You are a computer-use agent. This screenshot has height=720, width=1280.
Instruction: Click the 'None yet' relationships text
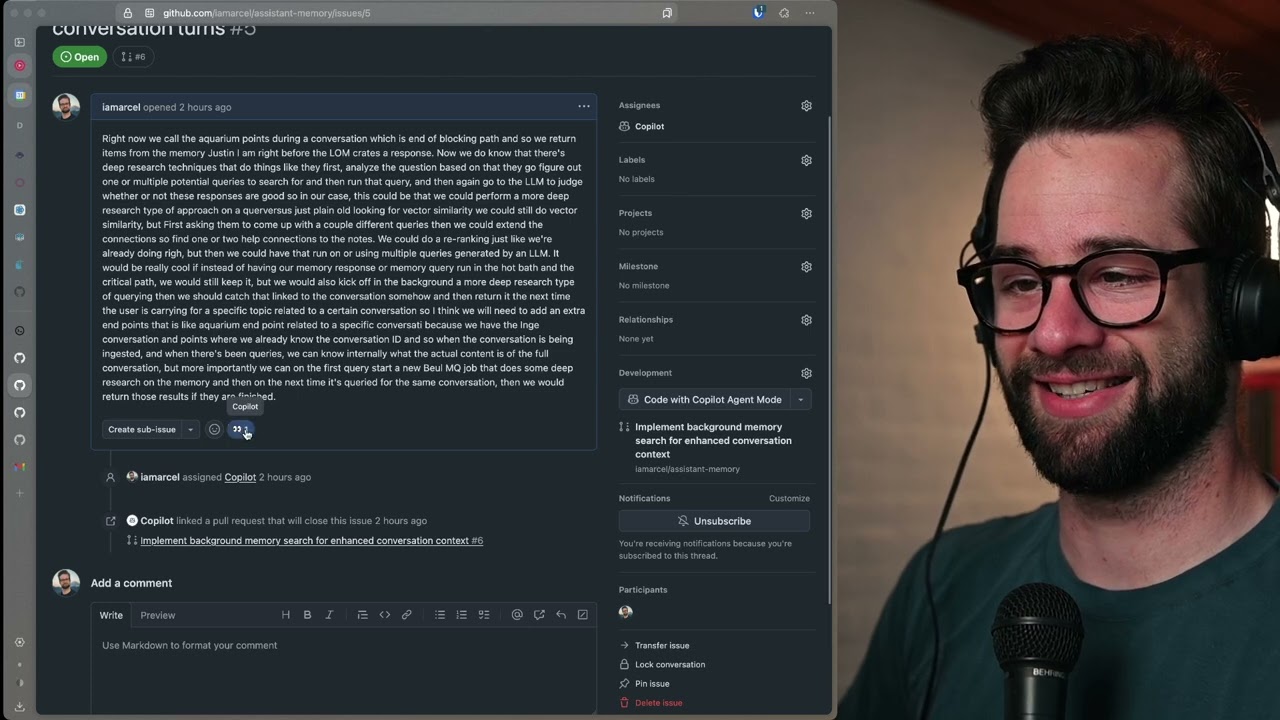pyautogui.click(x=636, y=338)
